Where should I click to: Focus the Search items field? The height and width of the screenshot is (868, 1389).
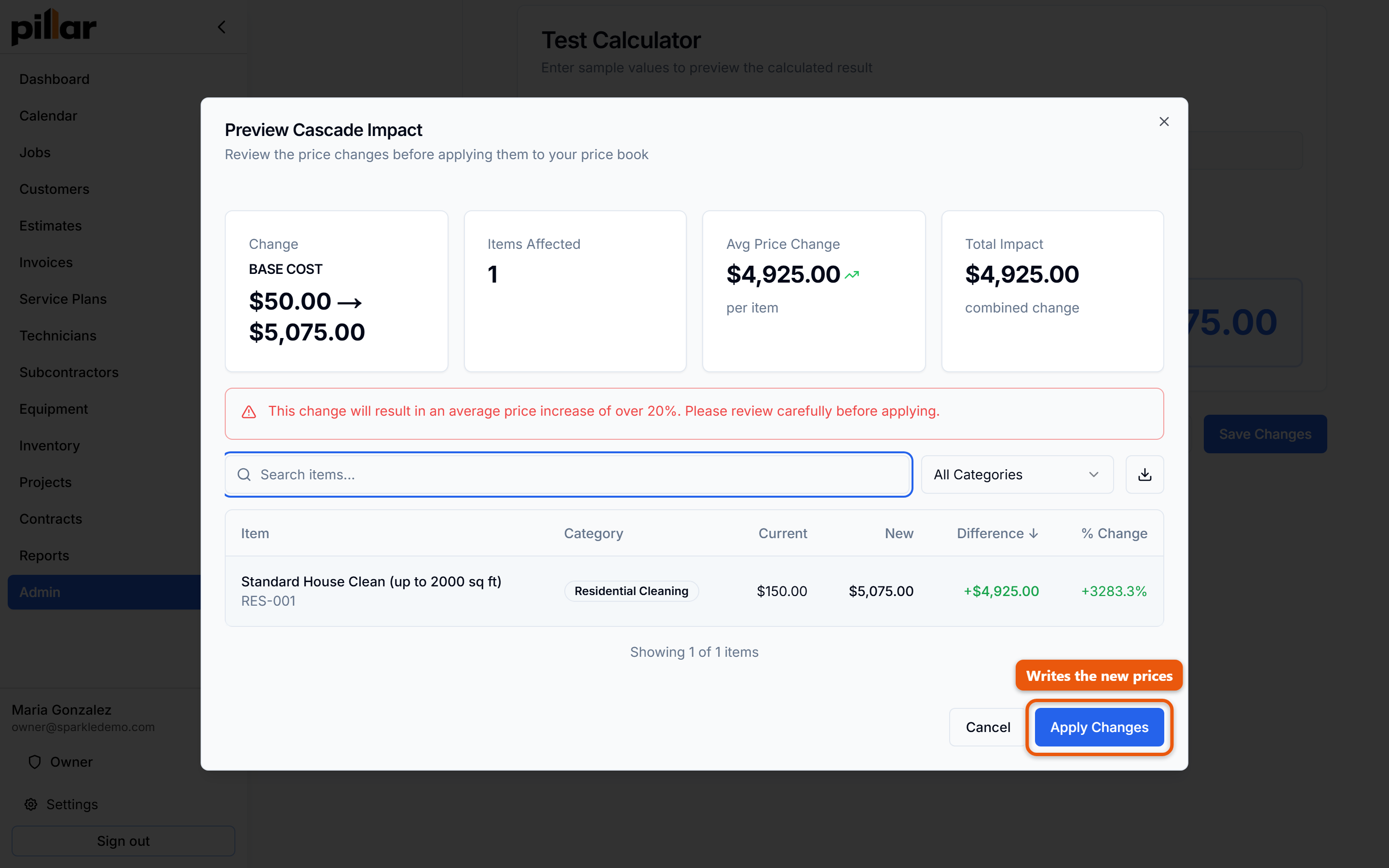tap(568, 474)
